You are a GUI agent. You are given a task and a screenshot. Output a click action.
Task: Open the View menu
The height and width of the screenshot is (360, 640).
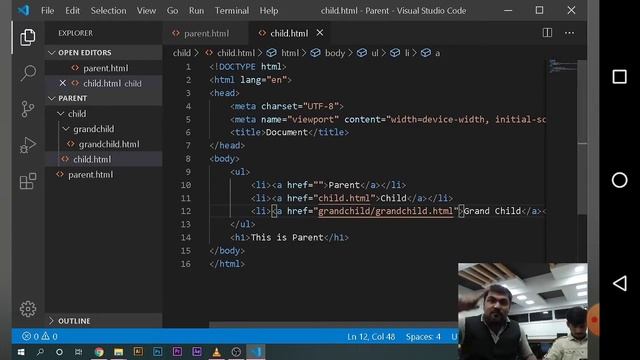(x=146, y=11)
